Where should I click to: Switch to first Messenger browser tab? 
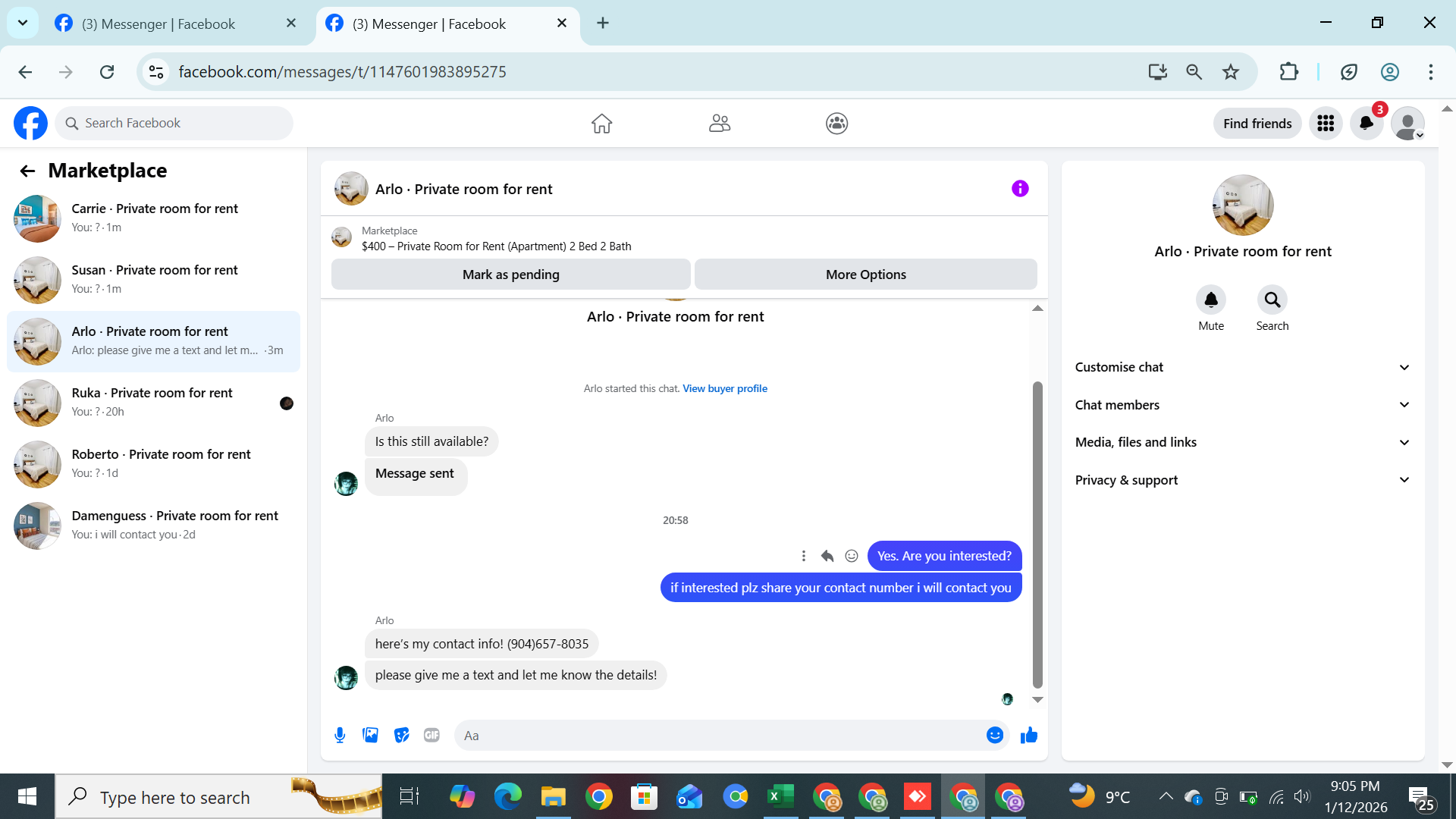point(158,24)
